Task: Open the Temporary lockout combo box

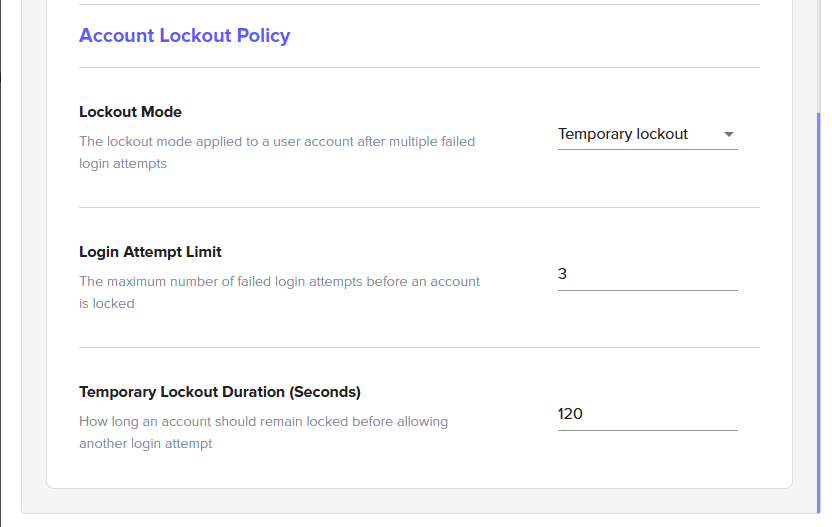Action: 646,134
